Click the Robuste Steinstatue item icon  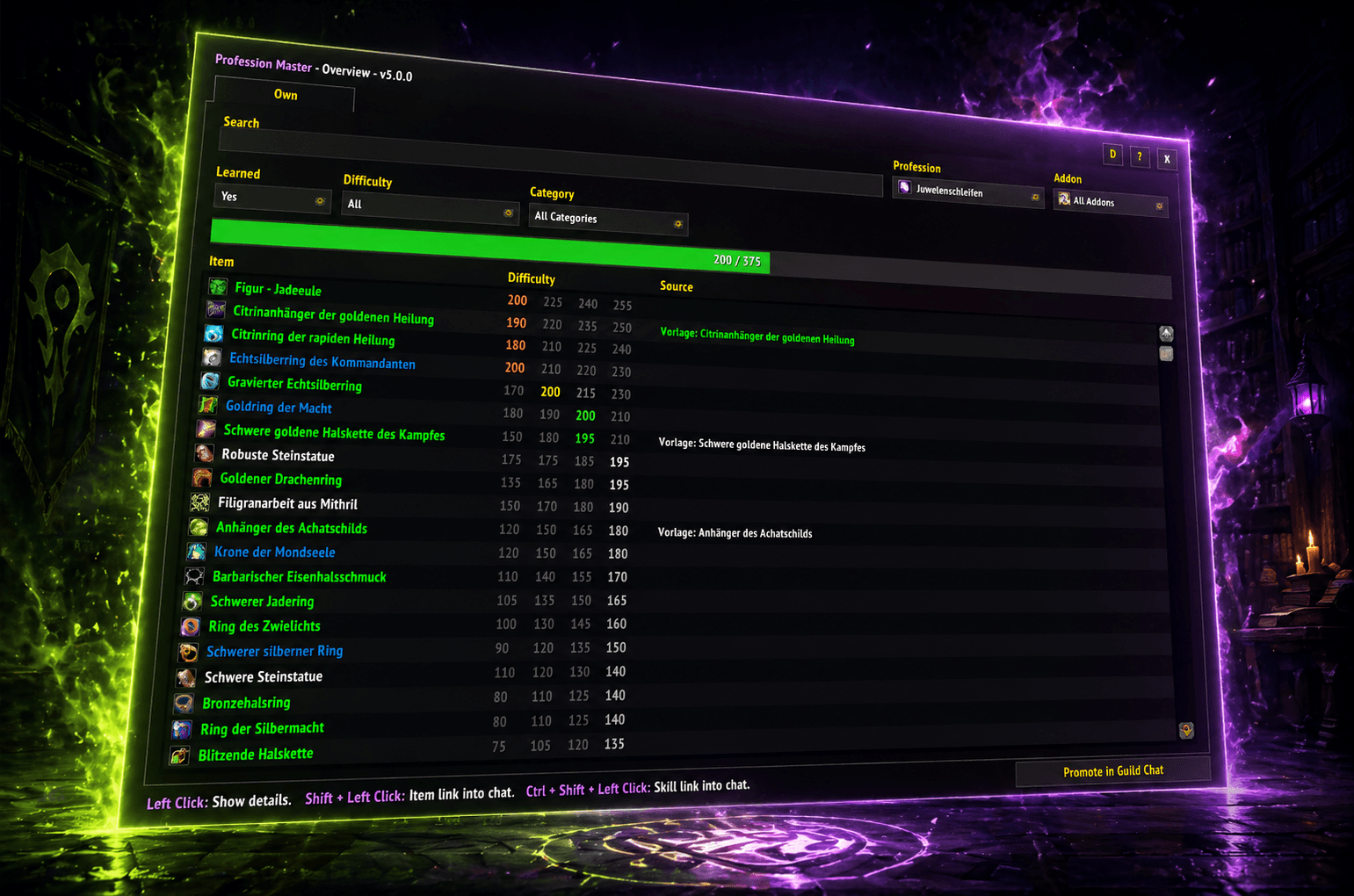[x=205, y=453]
